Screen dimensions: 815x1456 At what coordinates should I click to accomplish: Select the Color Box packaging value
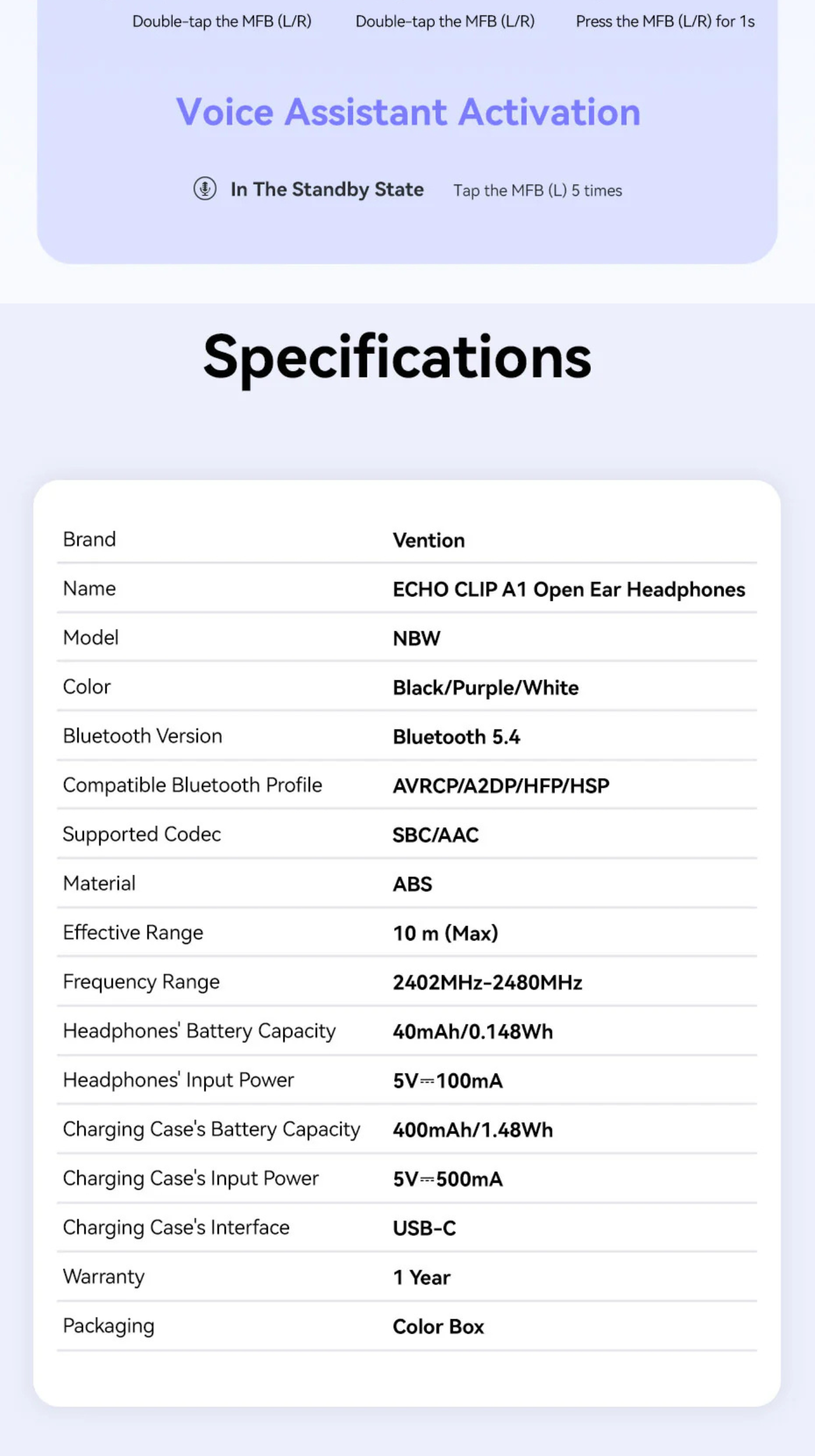click(x=438, y=1326)
